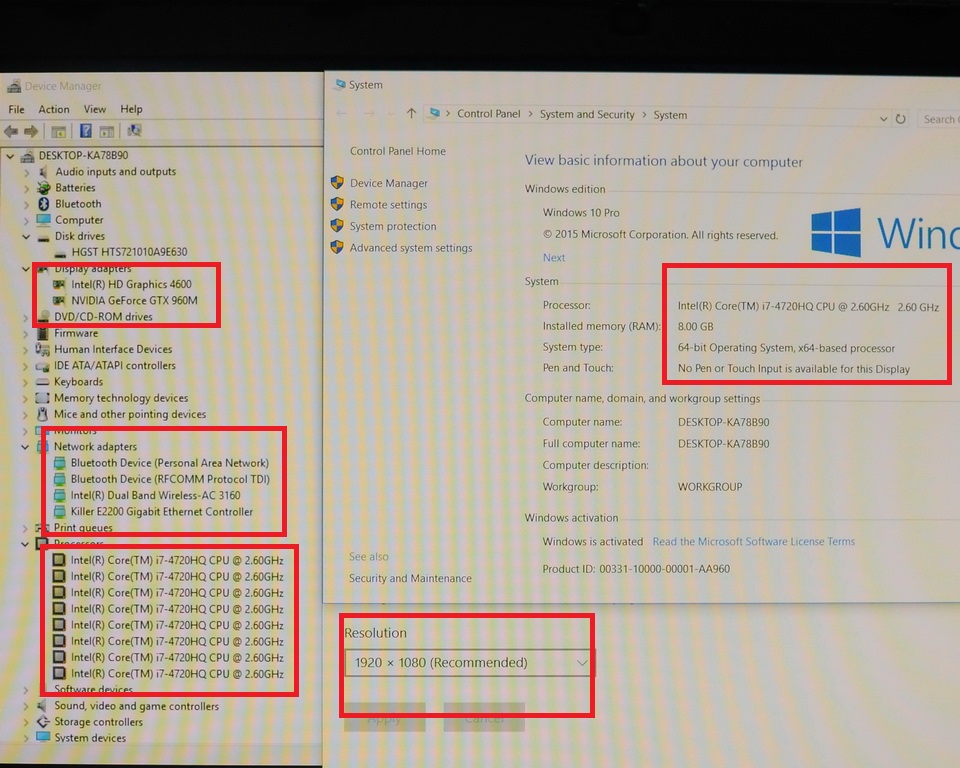Click the NVIDIA GeForce GTX 960M adapter icon

tap(59, 301)
